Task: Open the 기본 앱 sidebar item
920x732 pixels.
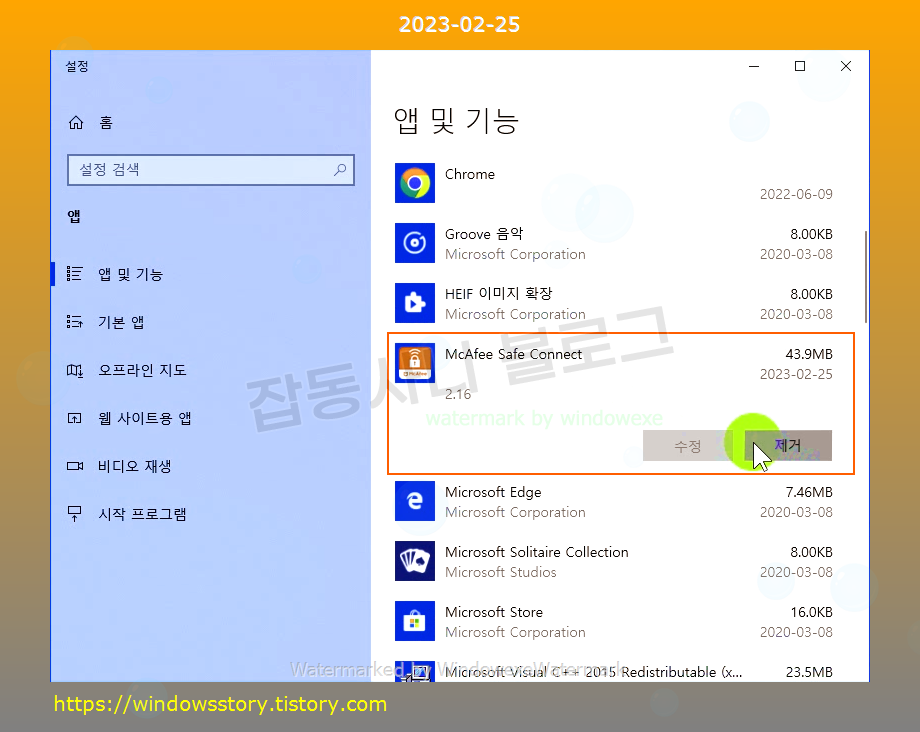Action: [x=211, y=322]
